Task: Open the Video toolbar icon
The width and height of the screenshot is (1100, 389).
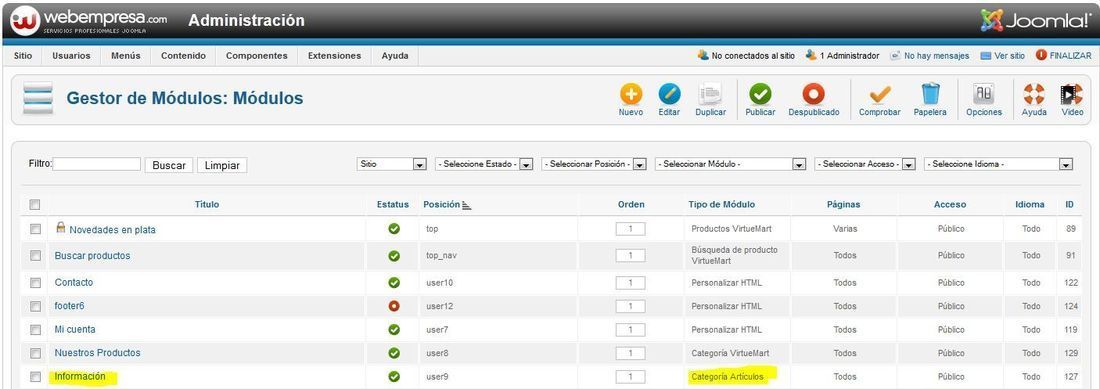Action: click(1072, 95)
